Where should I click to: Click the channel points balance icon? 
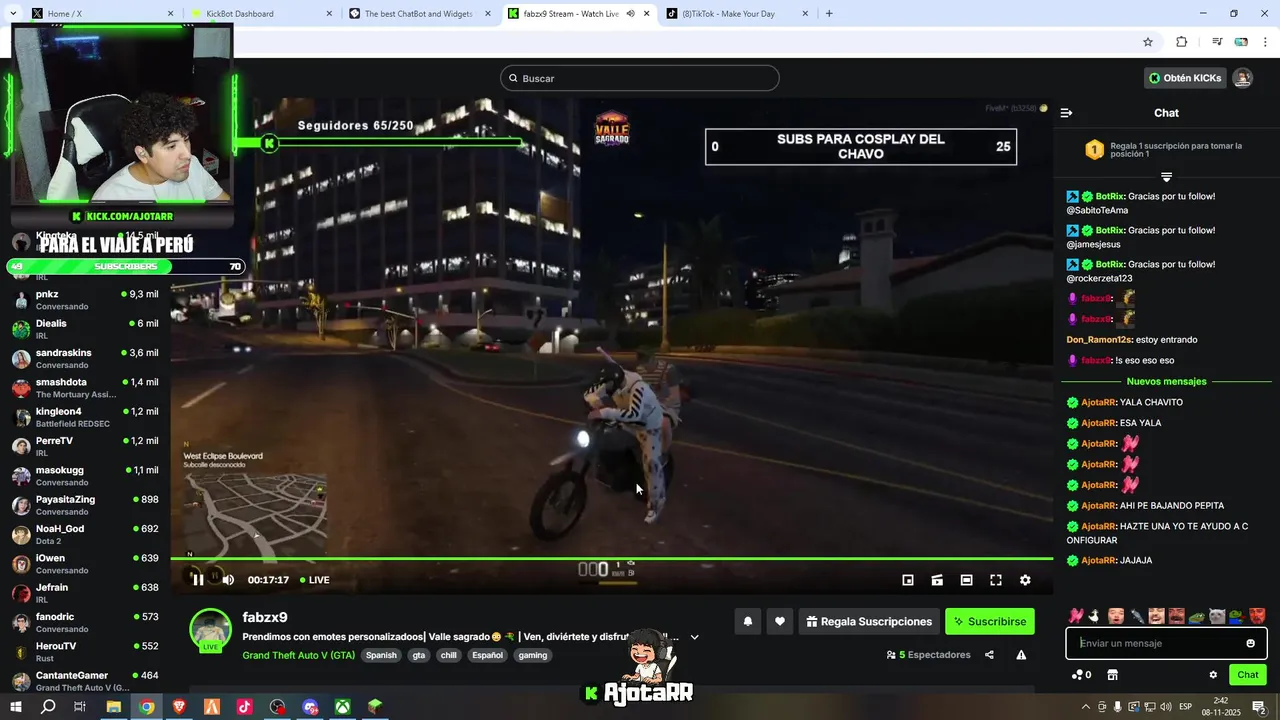click(x=1081, y=675)
